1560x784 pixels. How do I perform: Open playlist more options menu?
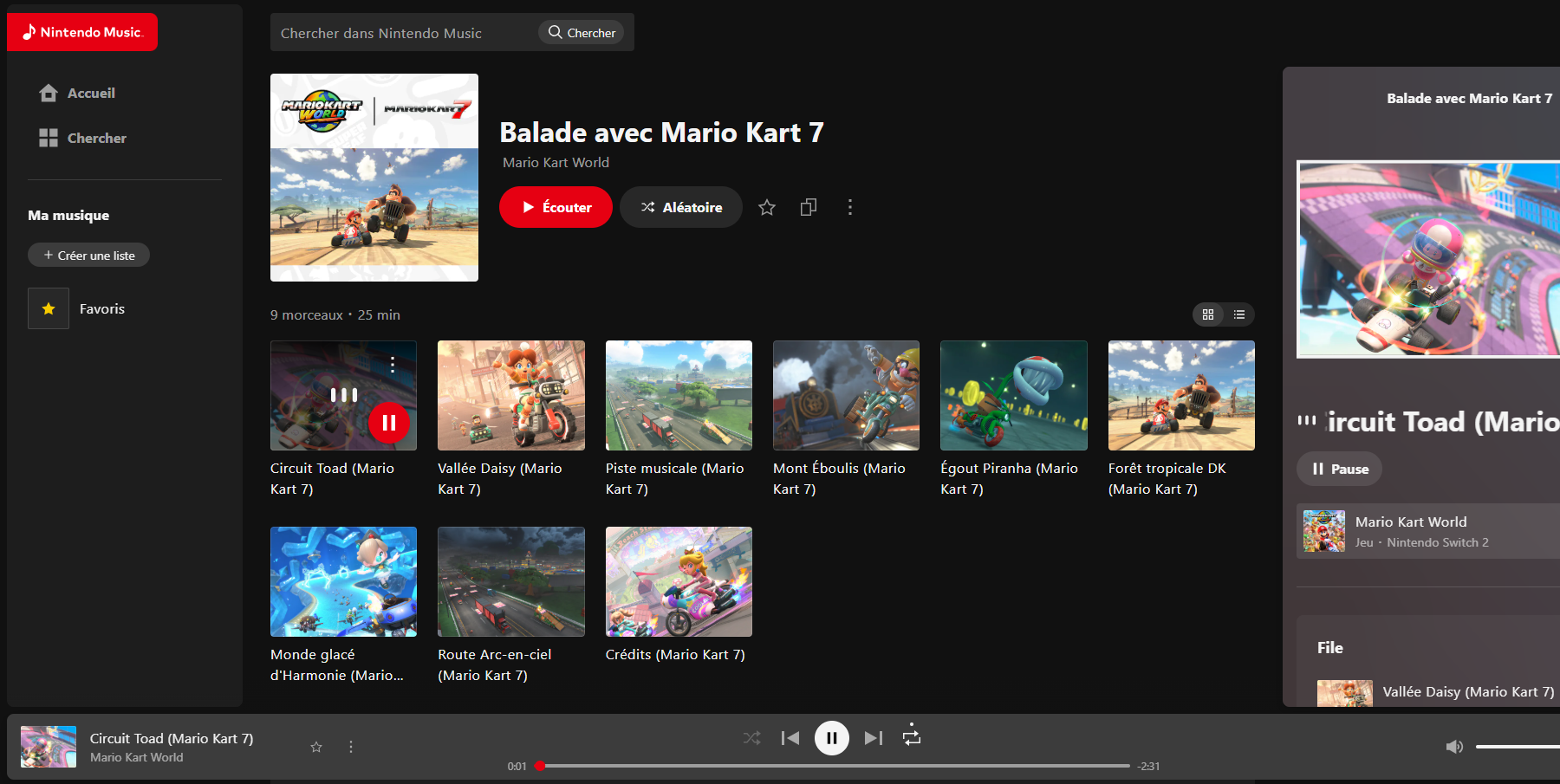click(x=850, y=207)
